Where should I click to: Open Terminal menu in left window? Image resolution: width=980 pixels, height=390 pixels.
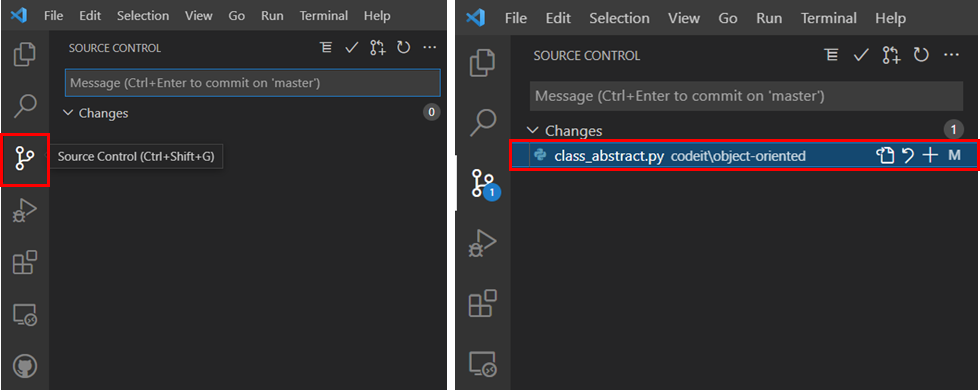[323, 16]
